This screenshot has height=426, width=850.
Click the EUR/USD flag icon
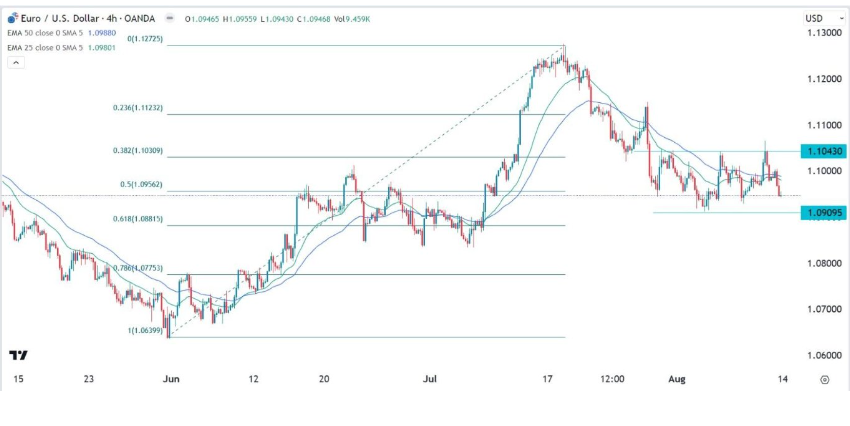[11, 18]
